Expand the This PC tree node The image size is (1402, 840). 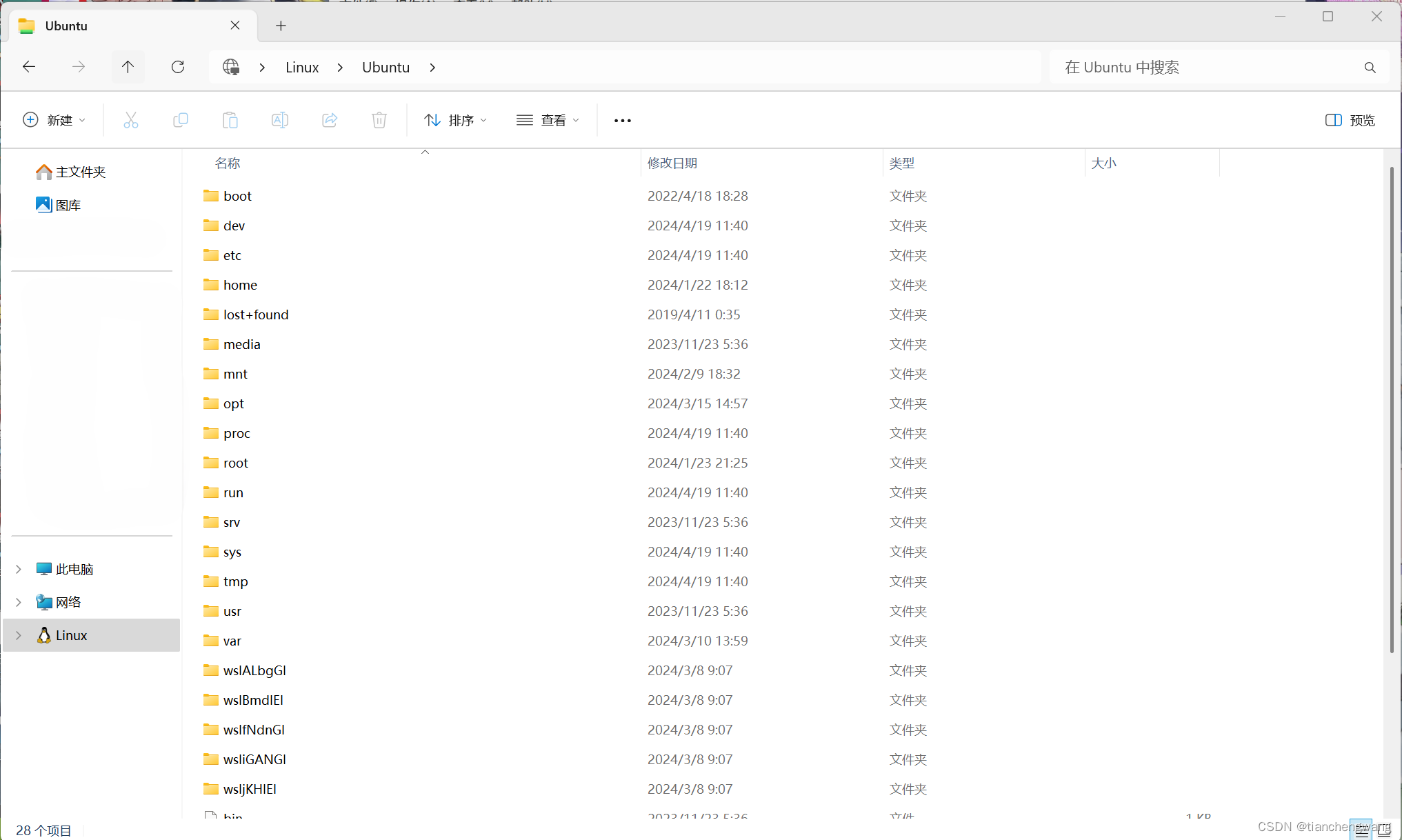coord(19,569)
